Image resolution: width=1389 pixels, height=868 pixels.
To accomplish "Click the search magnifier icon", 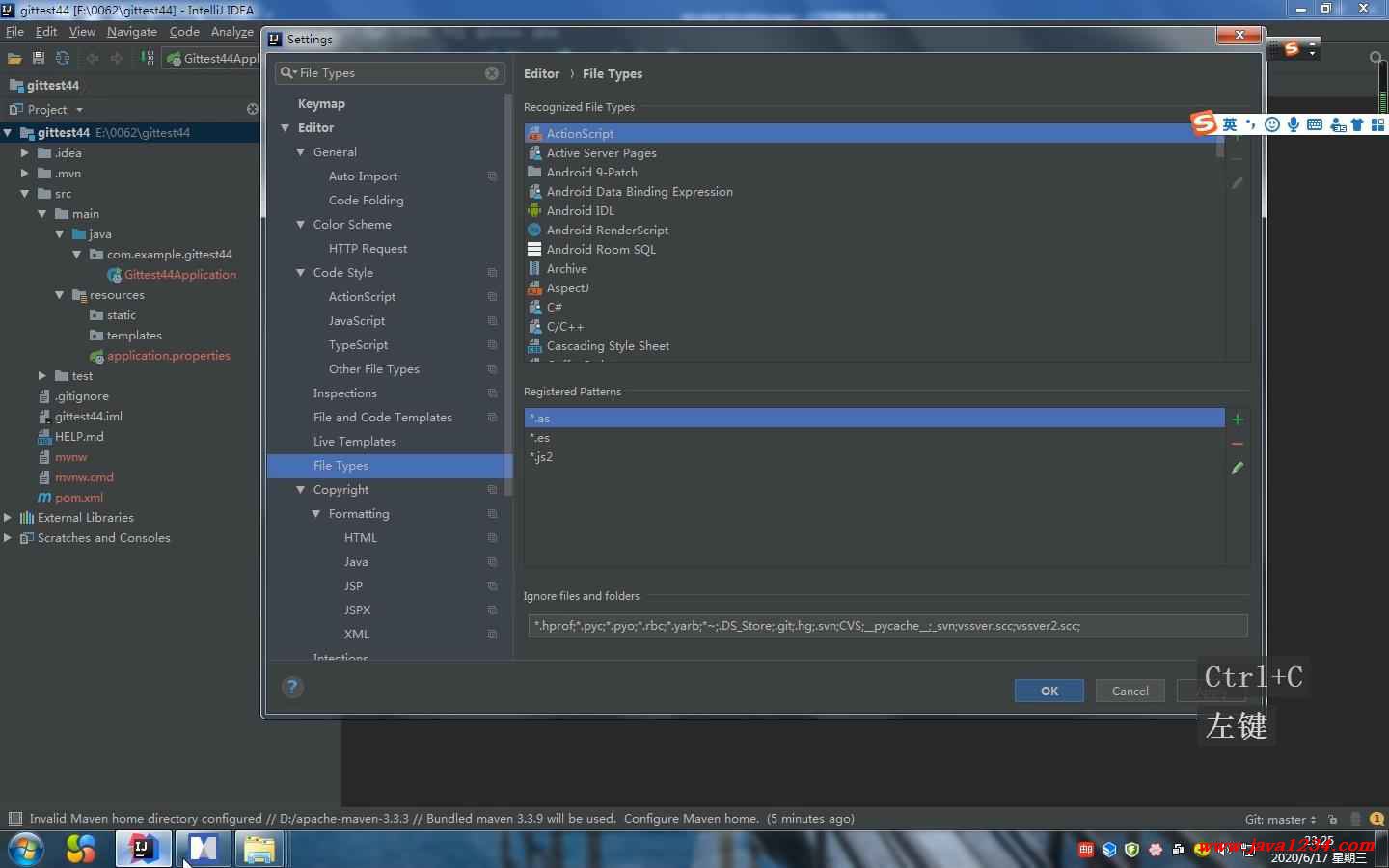I will [x=1376, y=58].
